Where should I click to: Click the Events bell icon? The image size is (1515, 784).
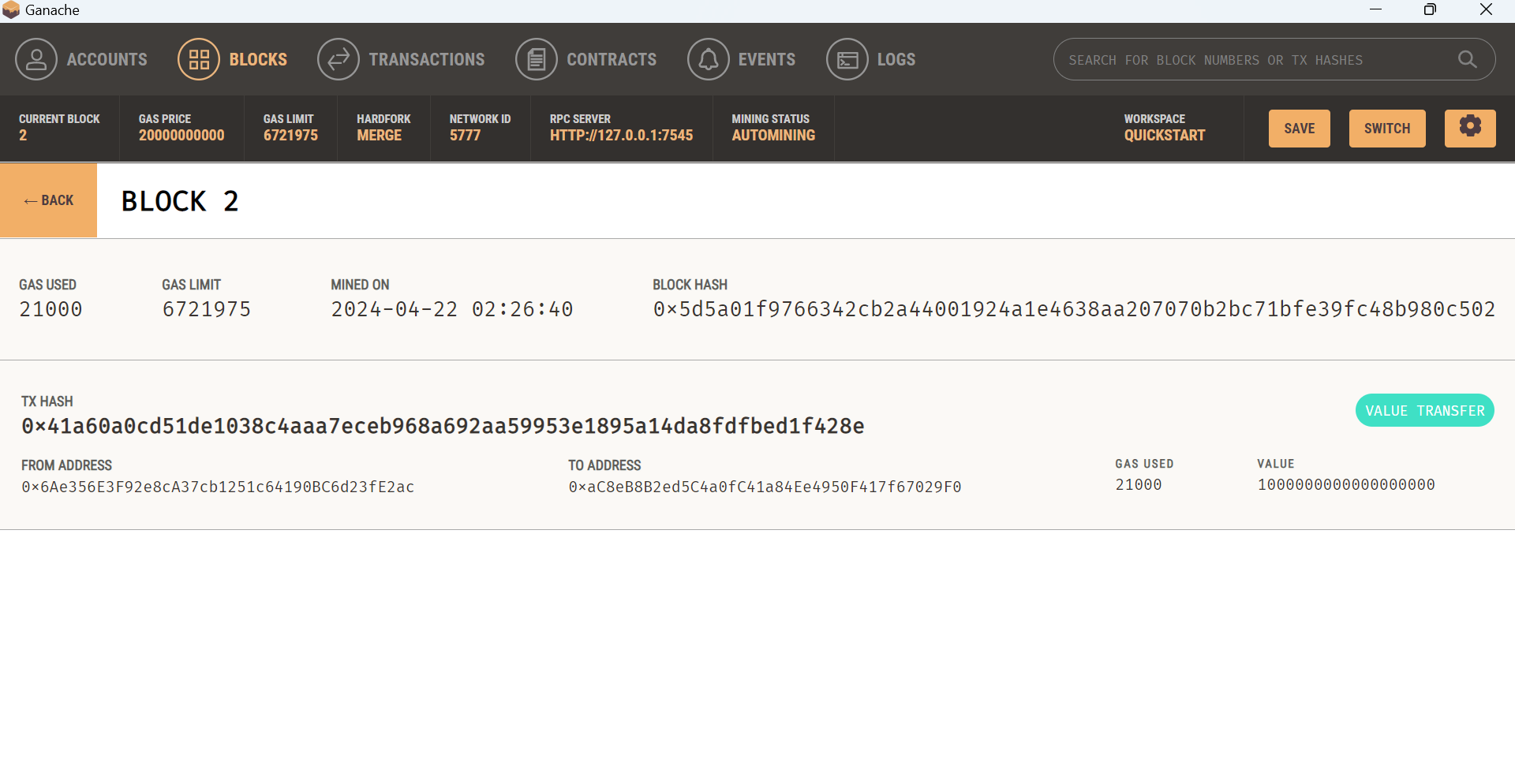click(709, 59)
